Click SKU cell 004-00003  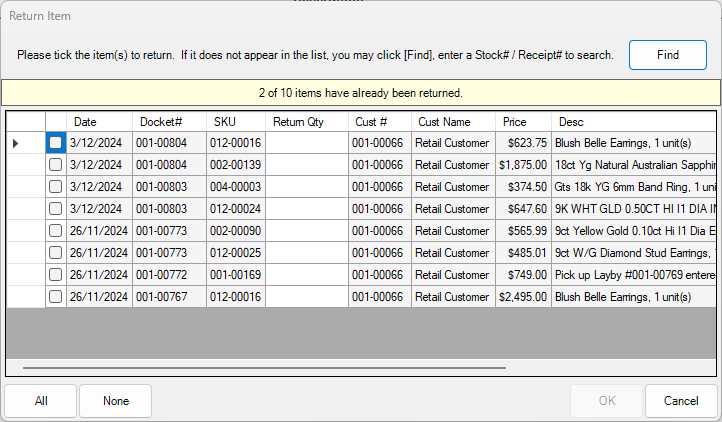(236, 187)
